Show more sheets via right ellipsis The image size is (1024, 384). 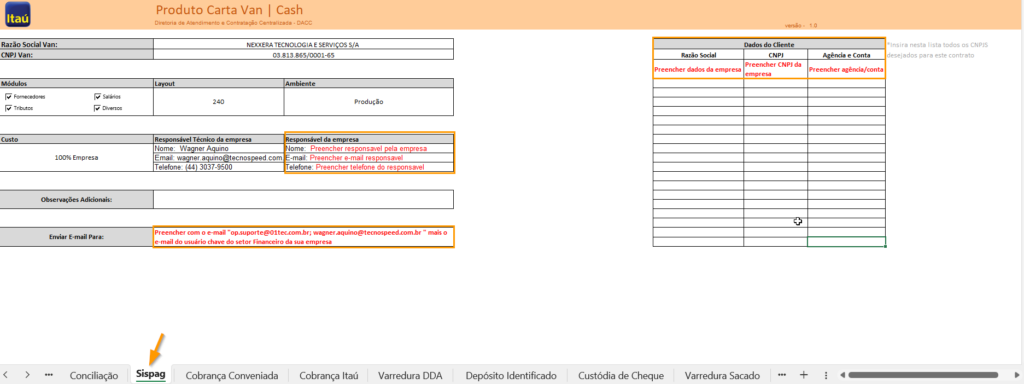pyautogui.click(x=782, y=375)
